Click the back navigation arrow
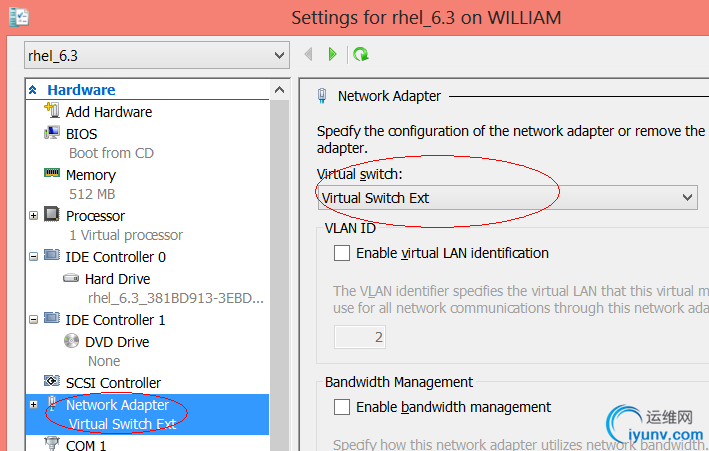Image resolution: width=709 pixels, height=451 pixels. tap(308, 54)
